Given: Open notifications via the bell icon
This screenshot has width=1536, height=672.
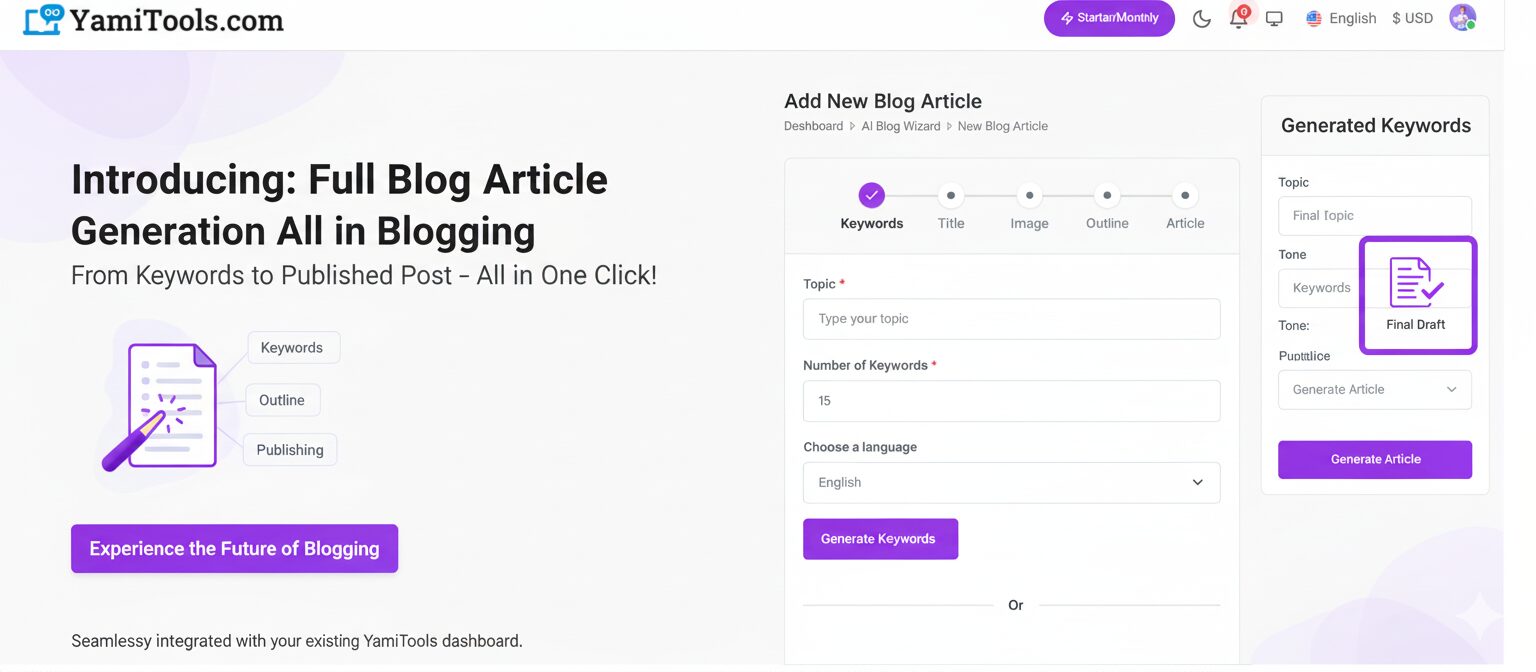Looking at the screenshot, I should tap(1238, 18).
